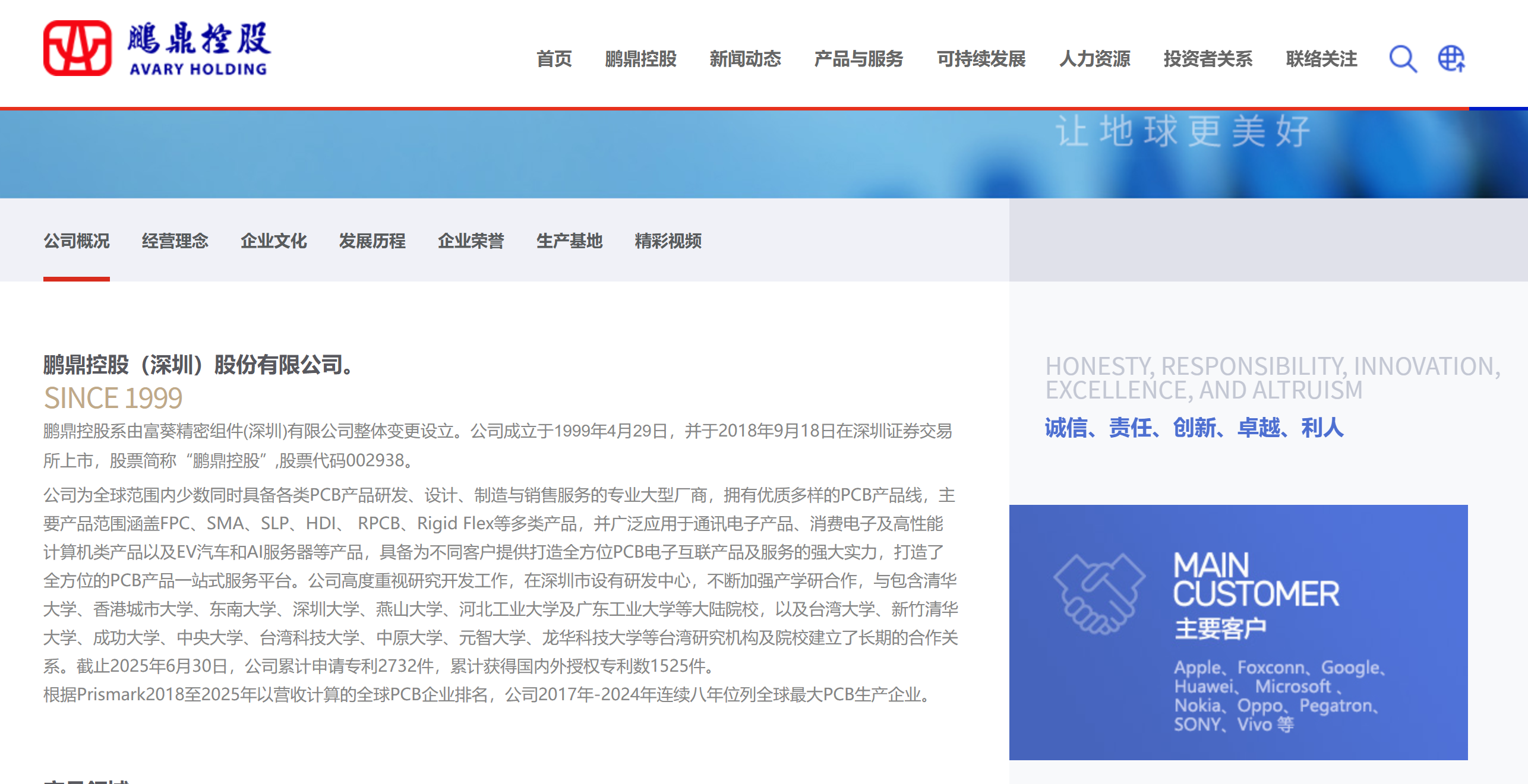Click the search magnifier icon
This screenshot has width=1528, height=784.
[1403, 59]
